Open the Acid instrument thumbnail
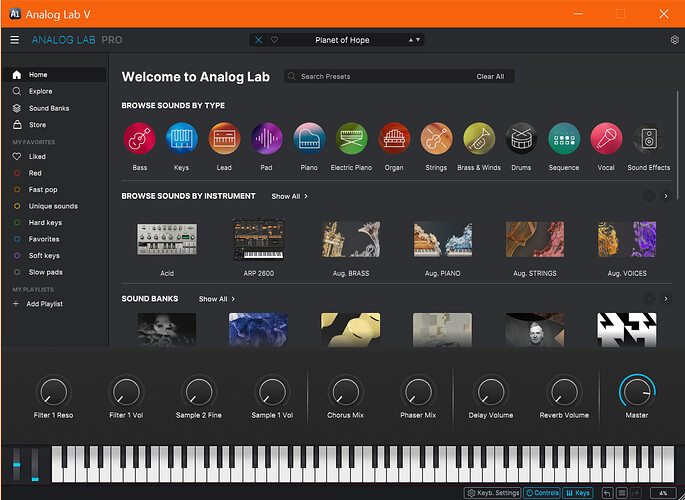Screen dimensions: 685x500 167,239
